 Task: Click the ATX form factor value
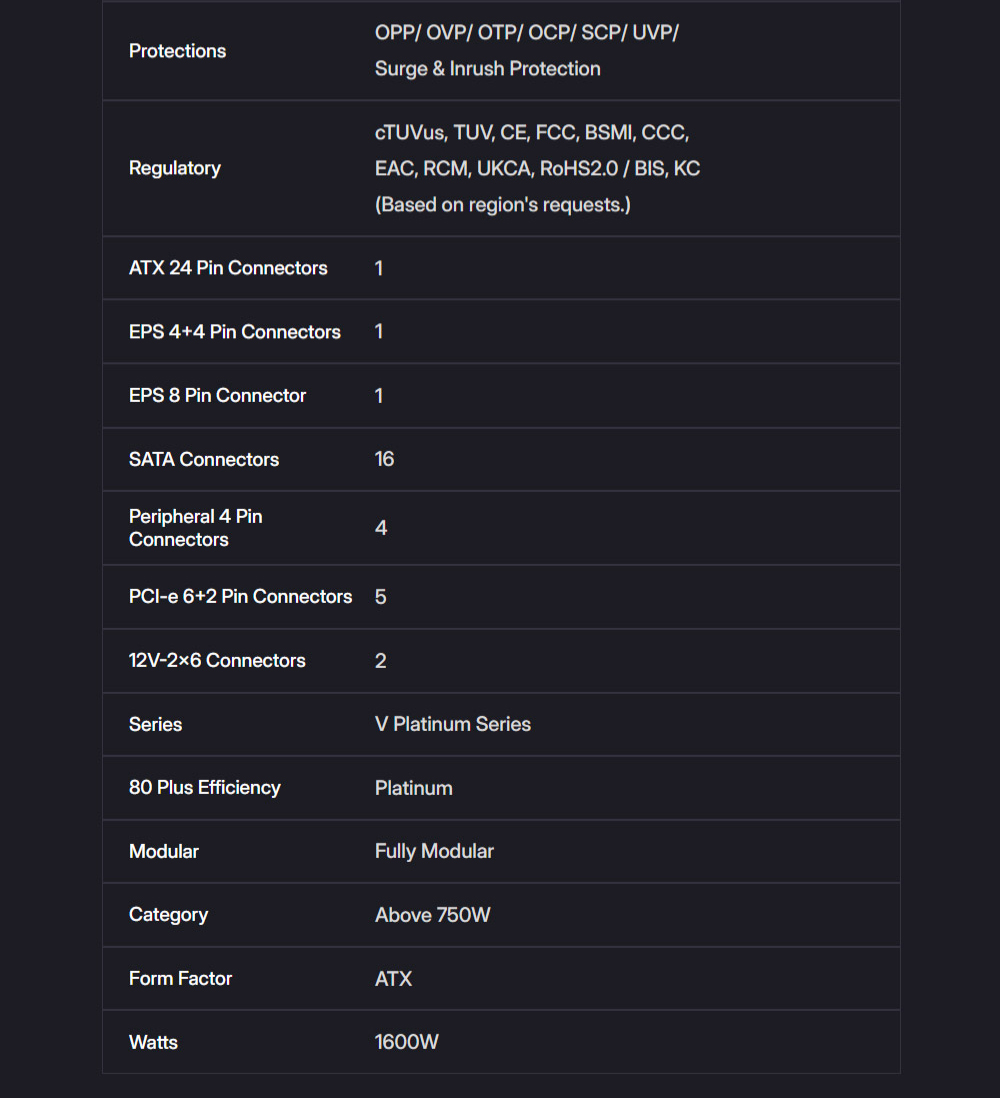click(x=393, y=979)
